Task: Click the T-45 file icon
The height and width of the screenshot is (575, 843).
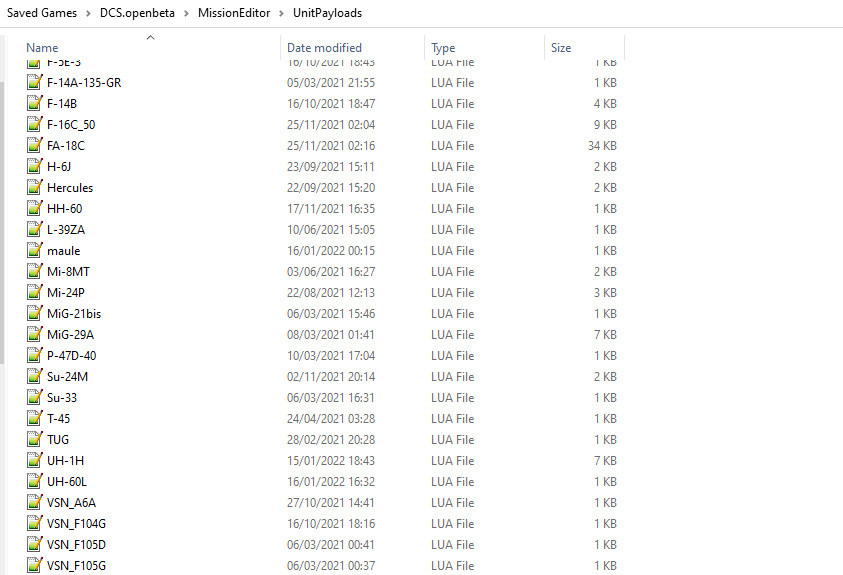Action: (34, 418)
